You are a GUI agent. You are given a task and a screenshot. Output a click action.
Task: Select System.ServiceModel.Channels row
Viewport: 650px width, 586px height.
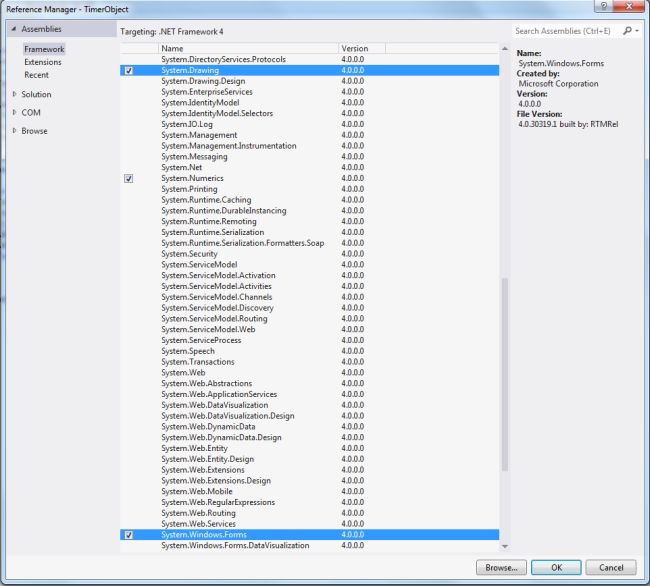(310, 297)
